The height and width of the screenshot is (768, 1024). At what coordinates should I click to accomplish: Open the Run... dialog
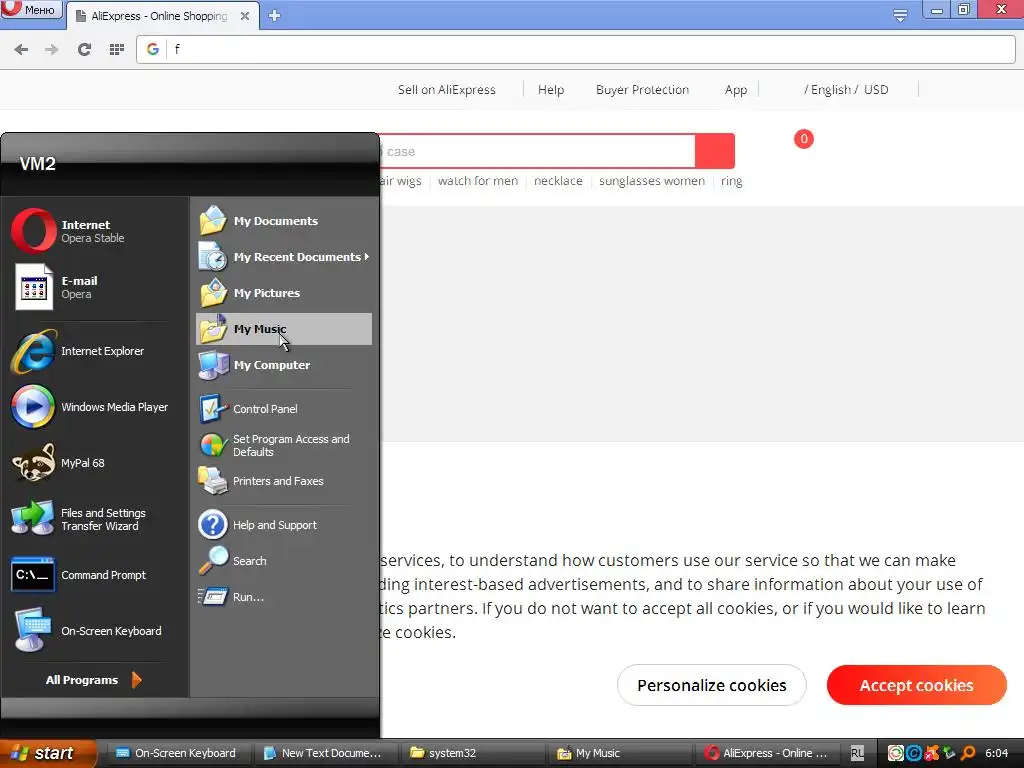[283, 597]
